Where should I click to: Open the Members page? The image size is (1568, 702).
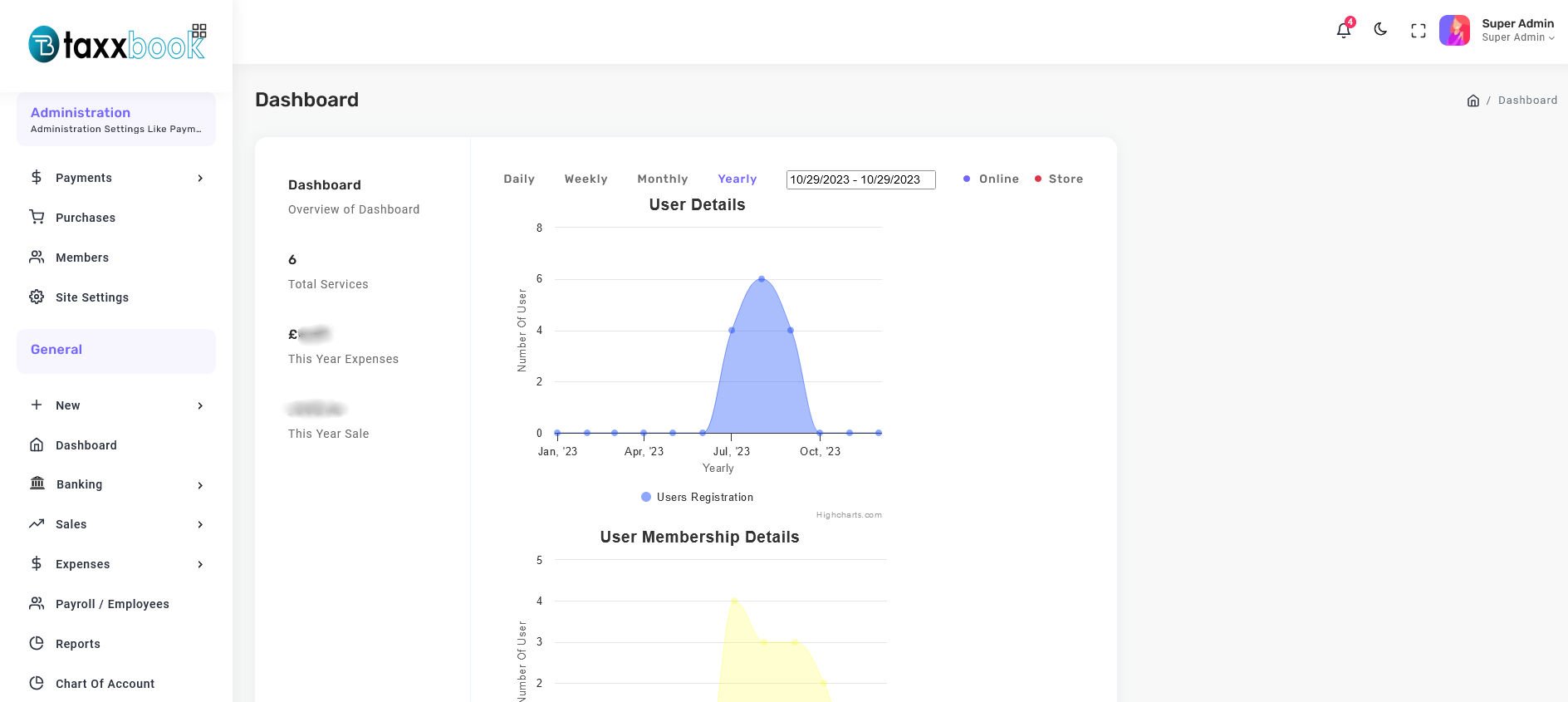82,258
